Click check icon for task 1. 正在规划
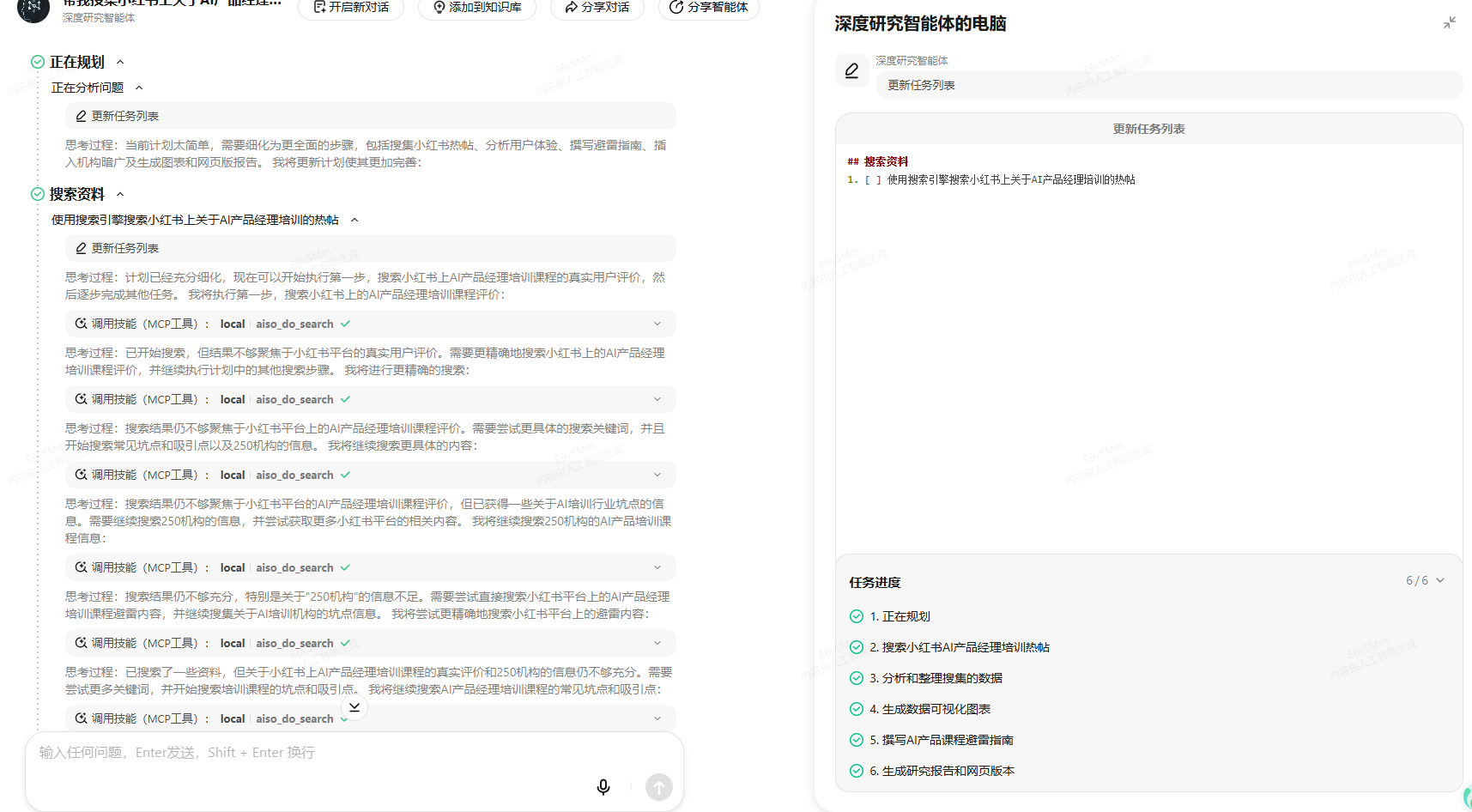The image size is (1472, 812). pyautogui.click(x=857, y=616)
